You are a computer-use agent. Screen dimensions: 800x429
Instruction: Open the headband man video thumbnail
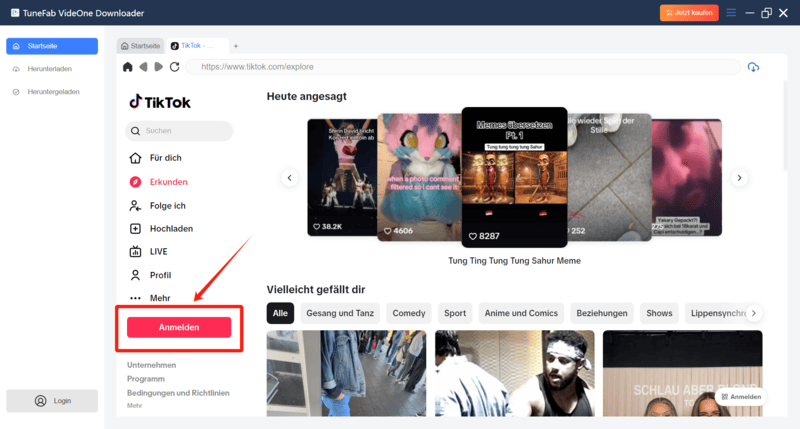point(514,373)
